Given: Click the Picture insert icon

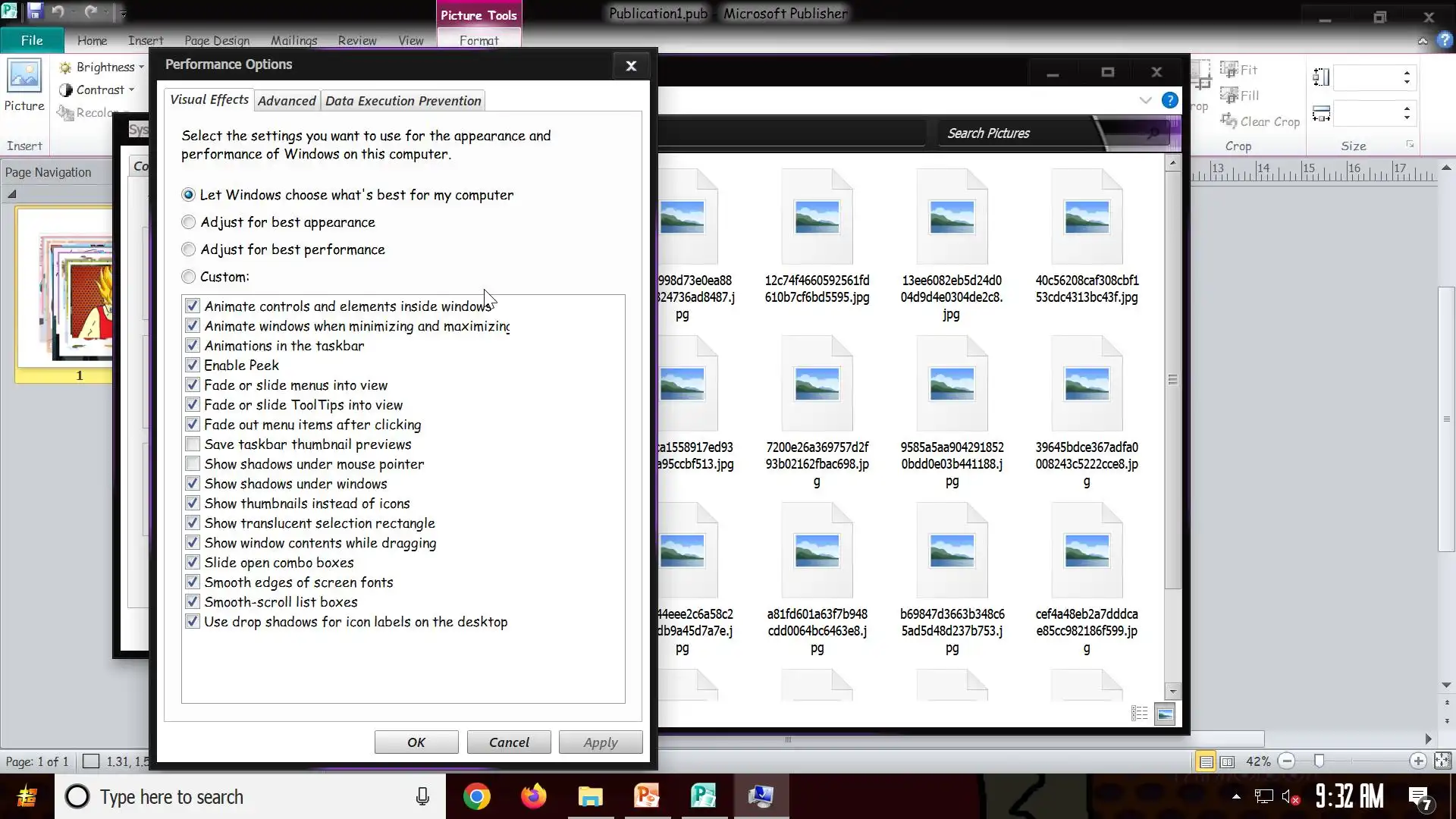Looking at the screenshot, I should pos(24,77).
